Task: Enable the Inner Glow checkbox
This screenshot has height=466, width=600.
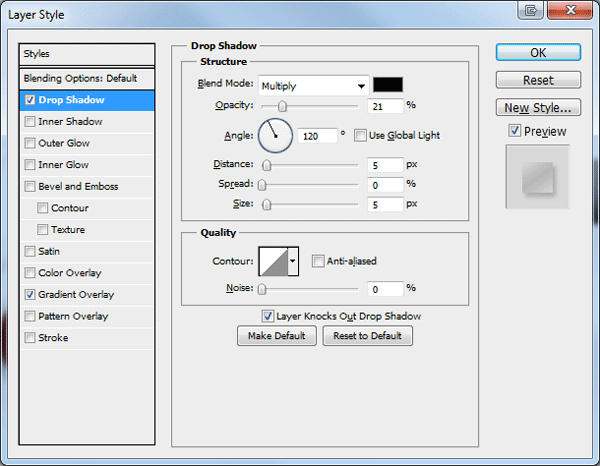Action: (x=30, y=165)
